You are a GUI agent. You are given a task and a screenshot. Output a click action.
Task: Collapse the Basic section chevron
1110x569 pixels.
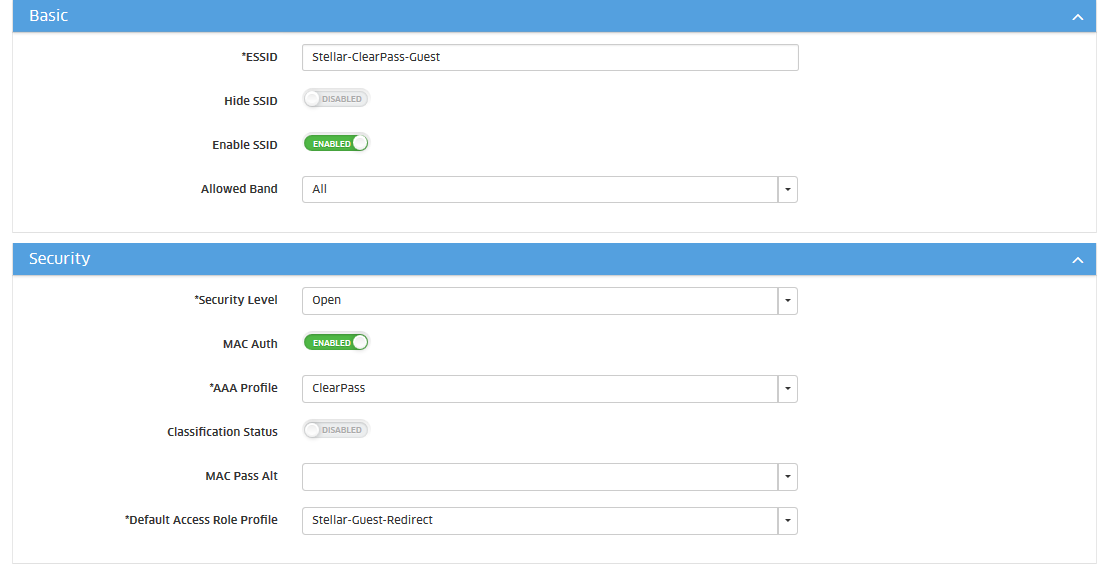pos(1077,17)
